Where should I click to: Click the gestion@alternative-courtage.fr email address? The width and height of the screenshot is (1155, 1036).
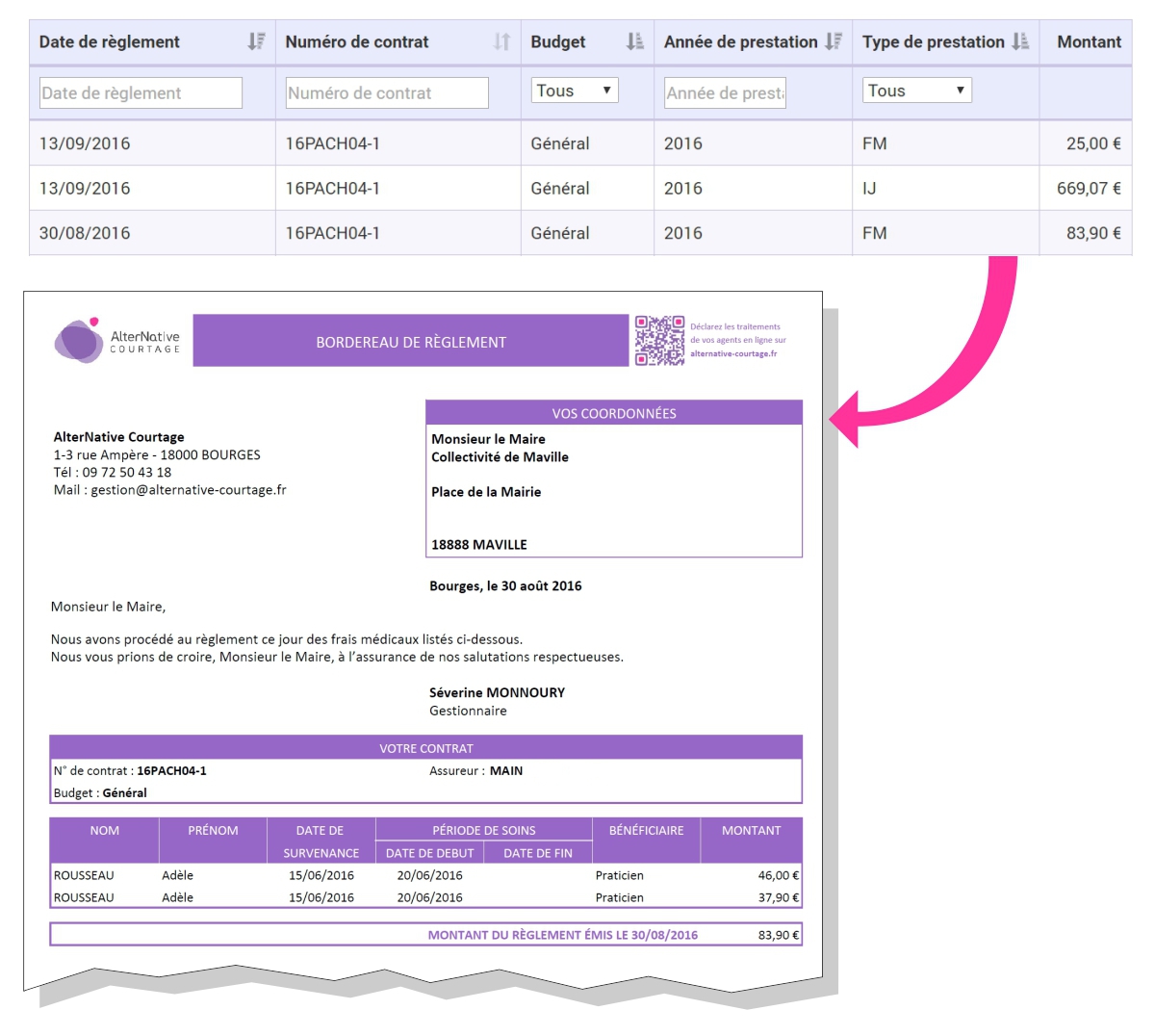tap(189, 490)
